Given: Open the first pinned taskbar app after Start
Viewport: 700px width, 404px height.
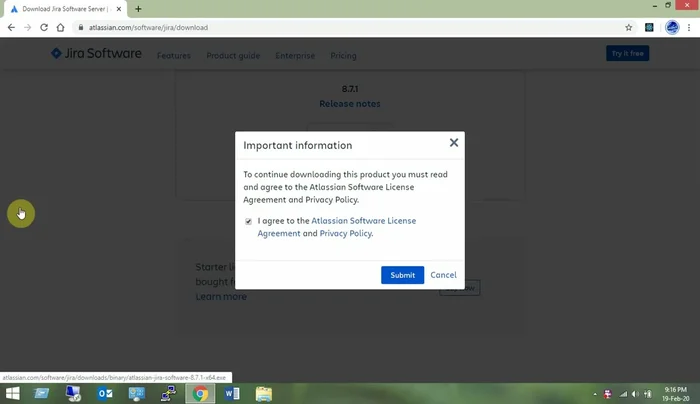Looking at the screenshot, I should (x=42, y=393).
